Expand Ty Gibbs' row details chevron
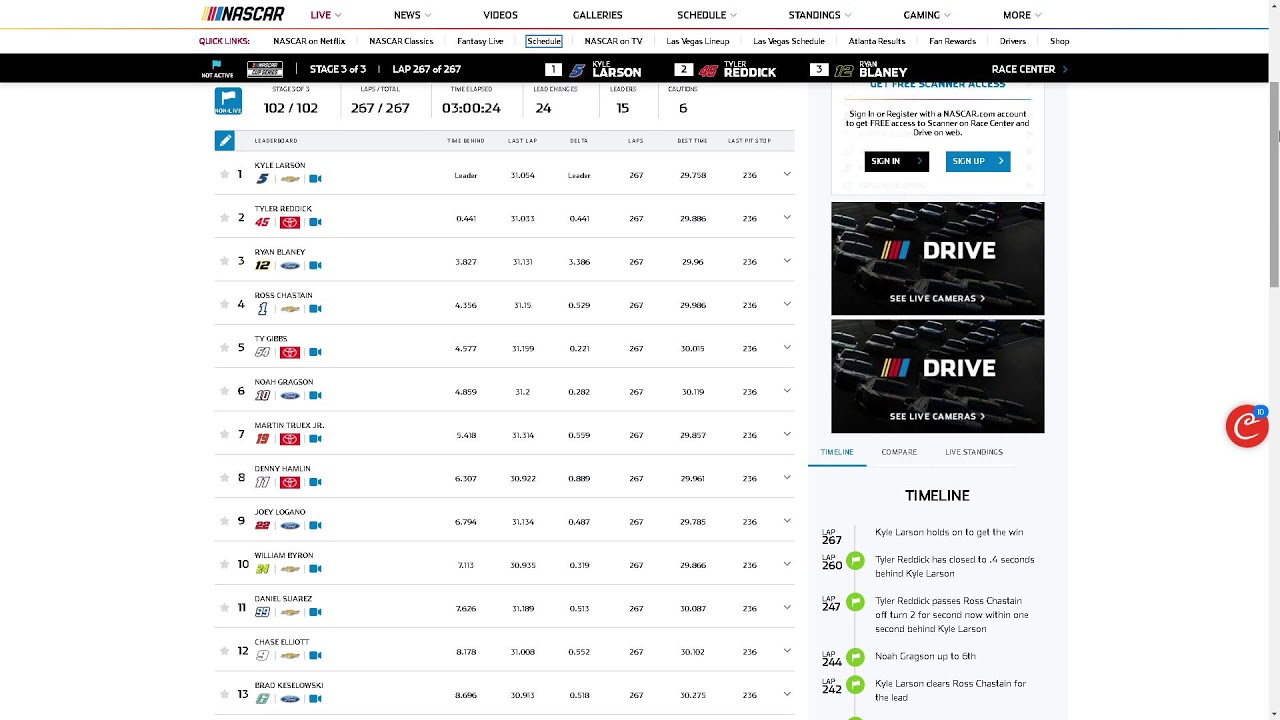The image size is (1280, 720). pos(787,347)
